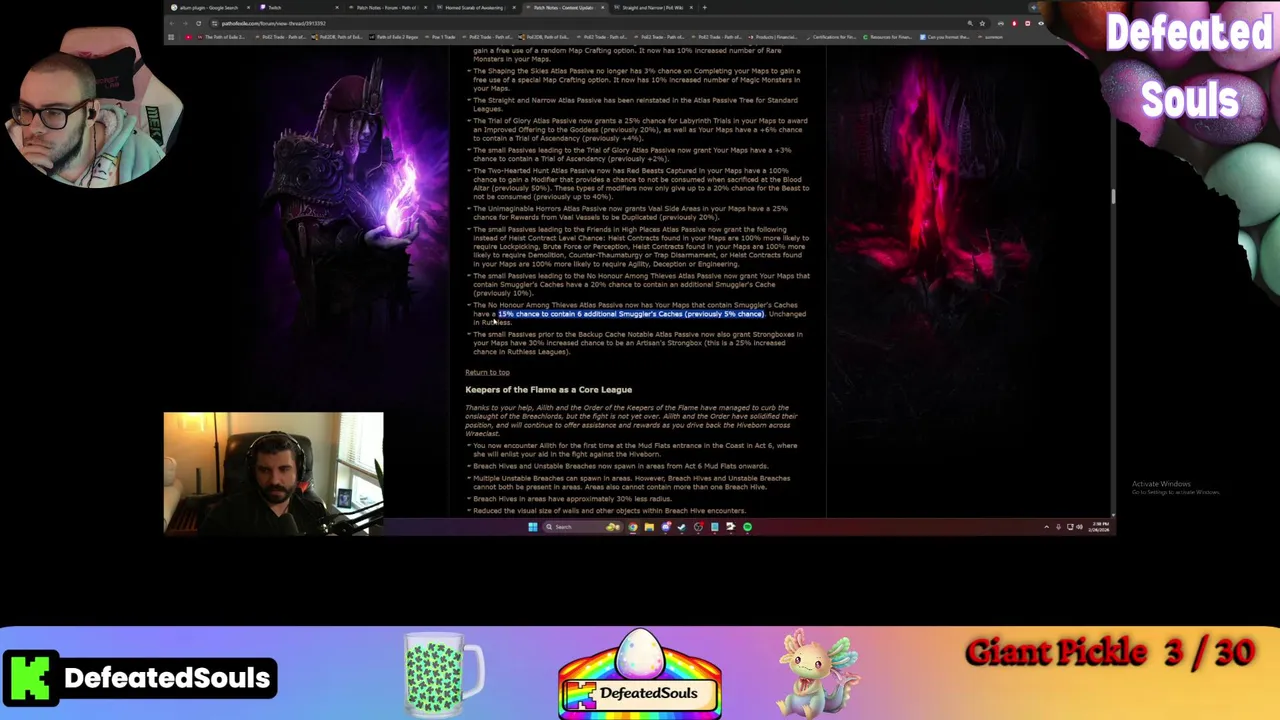
Task: Open the Certifications for Fin bookmark
Action: coord(831,37)
